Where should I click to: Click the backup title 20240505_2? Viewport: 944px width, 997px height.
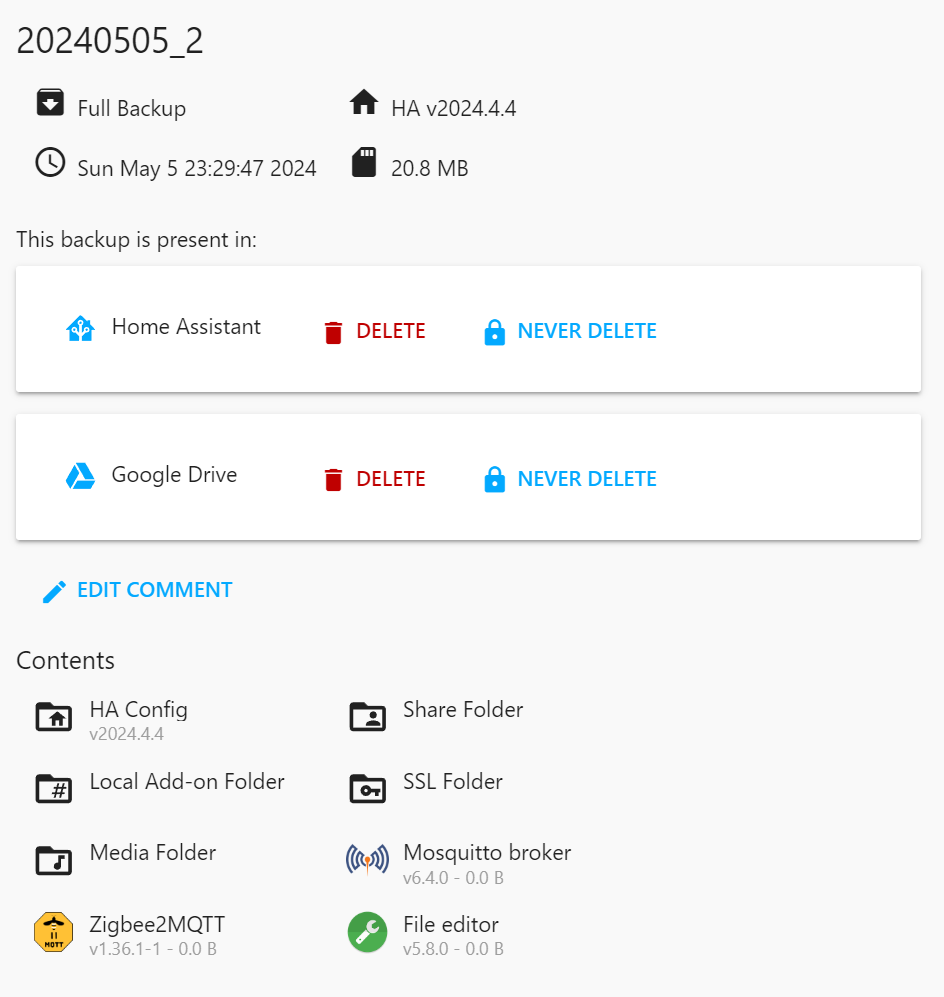[109, 41]
